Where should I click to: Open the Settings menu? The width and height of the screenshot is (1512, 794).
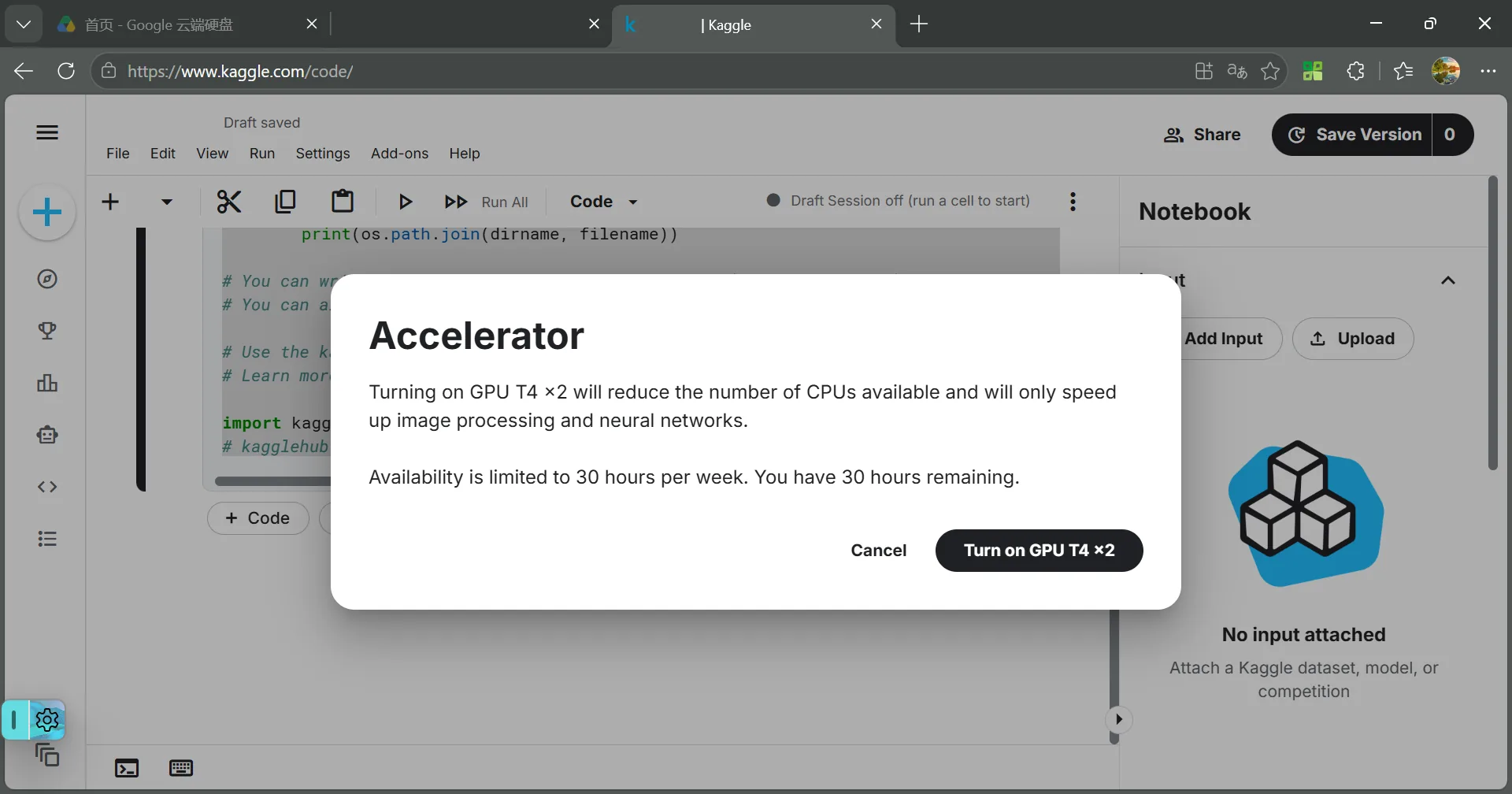pos(323,154)
